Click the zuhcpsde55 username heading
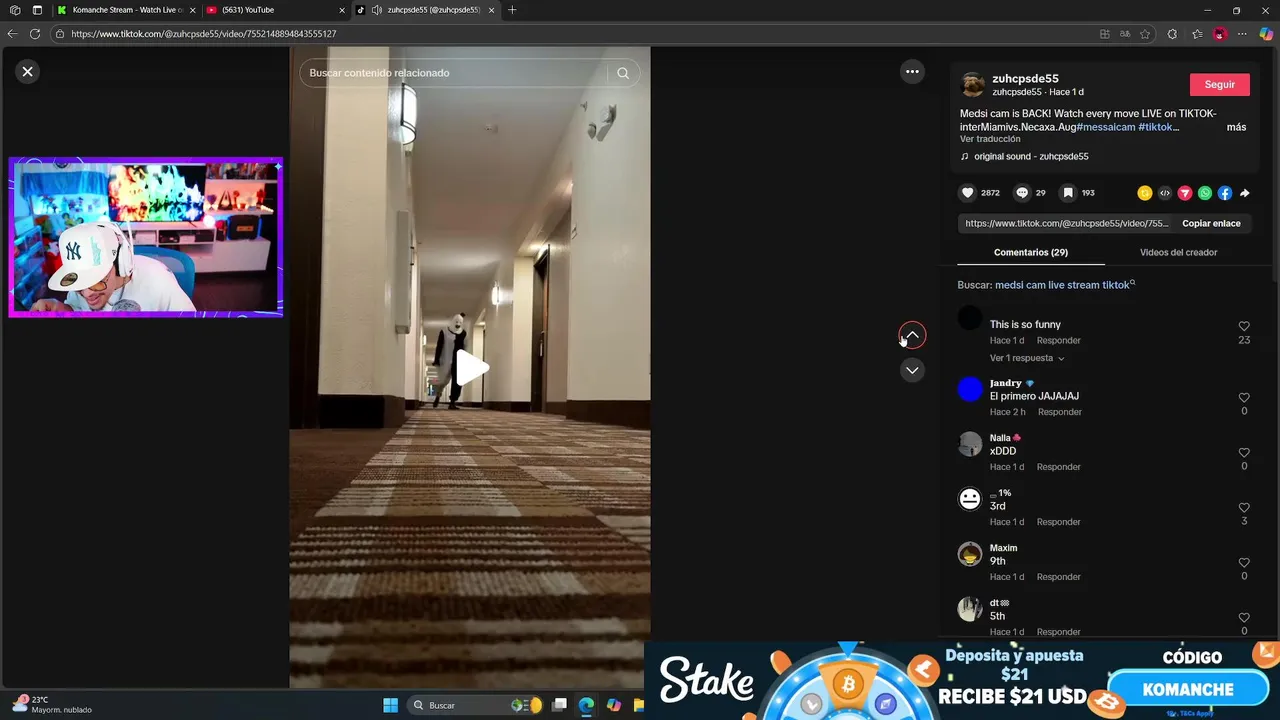Image resolution: width=1280 pixels, height=720 pixels. (x=1025, y=78)
